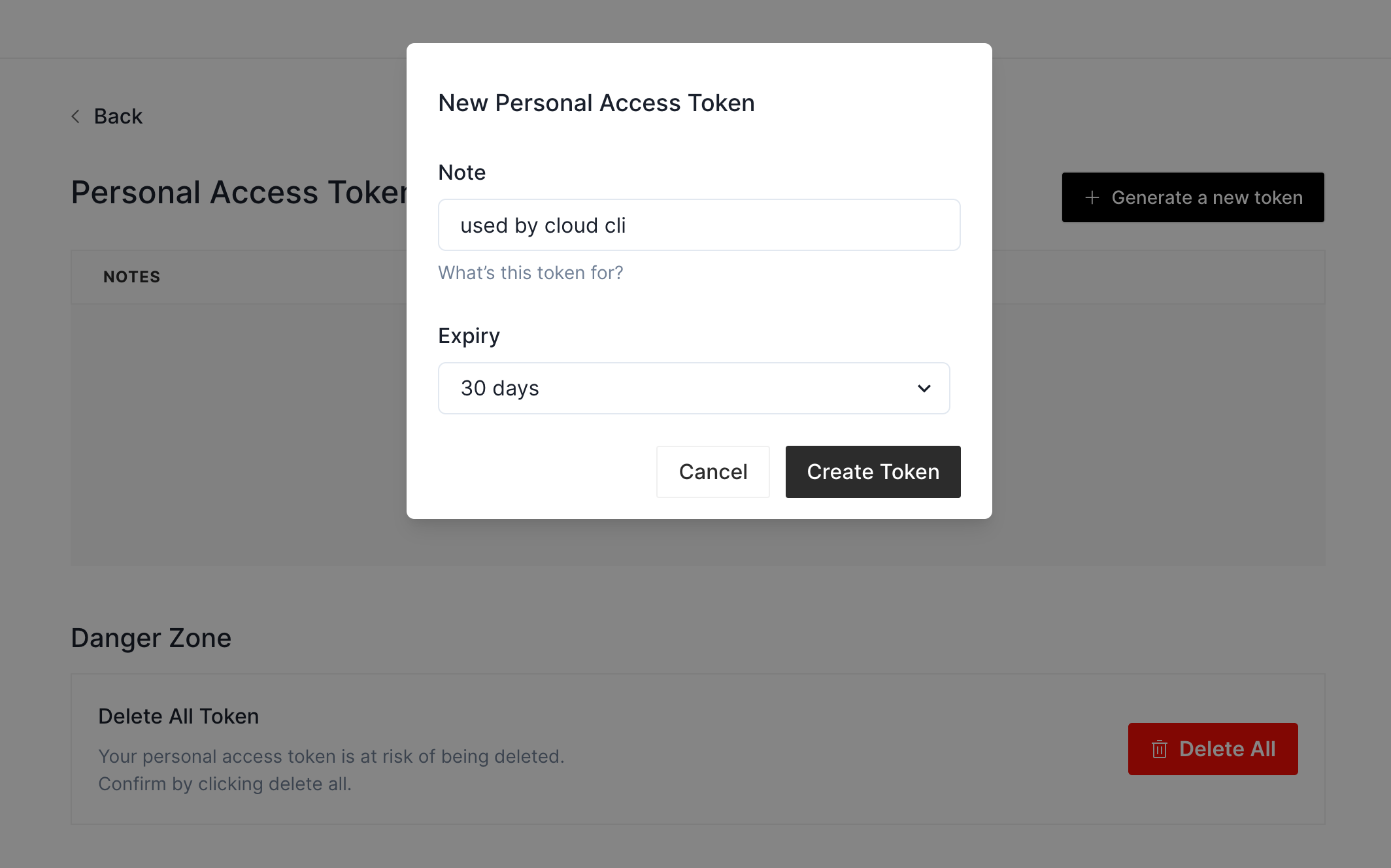This screenshot has height=868, width=1391.
Task: Click the token deletion warning description text
Action: tap(331, 770)
